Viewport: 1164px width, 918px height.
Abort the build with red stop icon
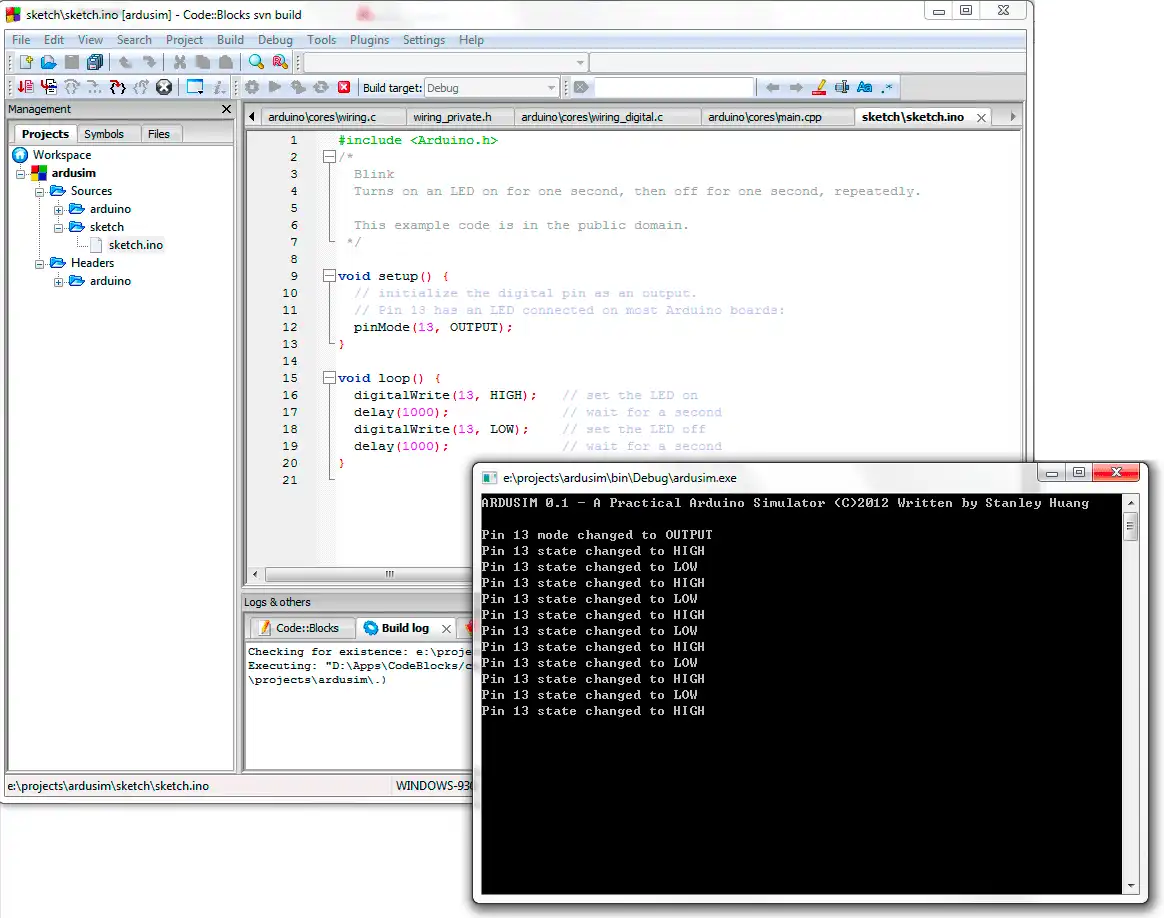pos(344,87)
